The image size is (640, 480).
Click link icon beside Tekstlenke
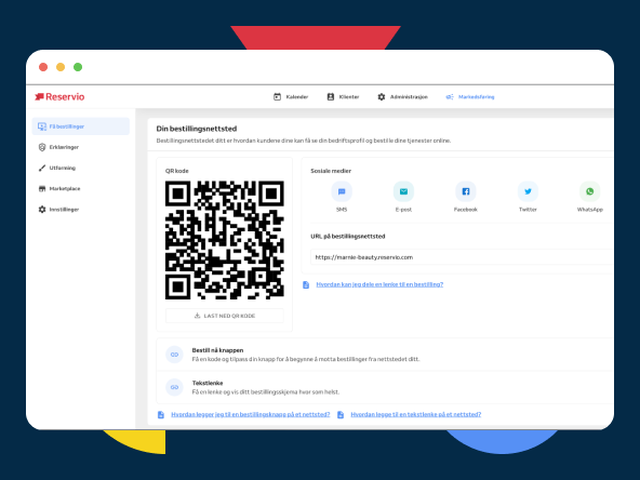[174, 387]
